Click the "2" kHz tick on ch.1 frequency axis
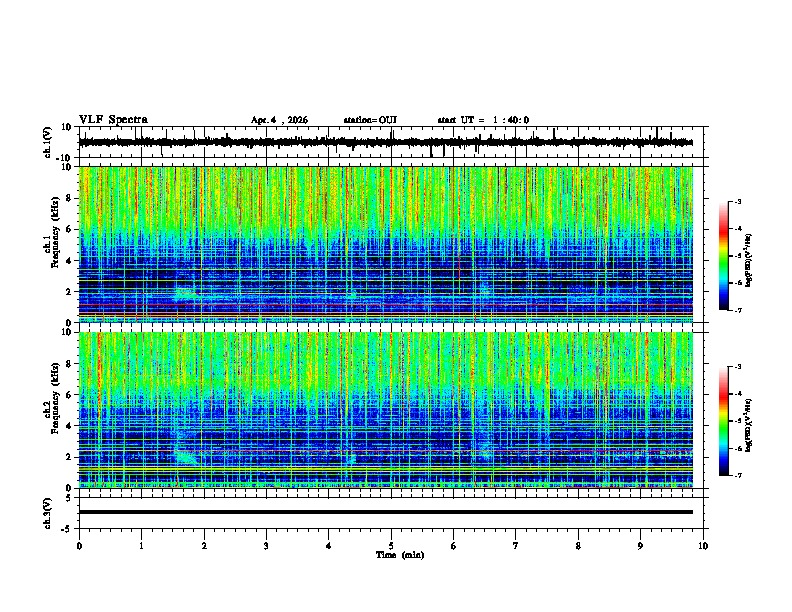Image resolution: width=792 pixels, height=612 pixels. pos(69,291)
